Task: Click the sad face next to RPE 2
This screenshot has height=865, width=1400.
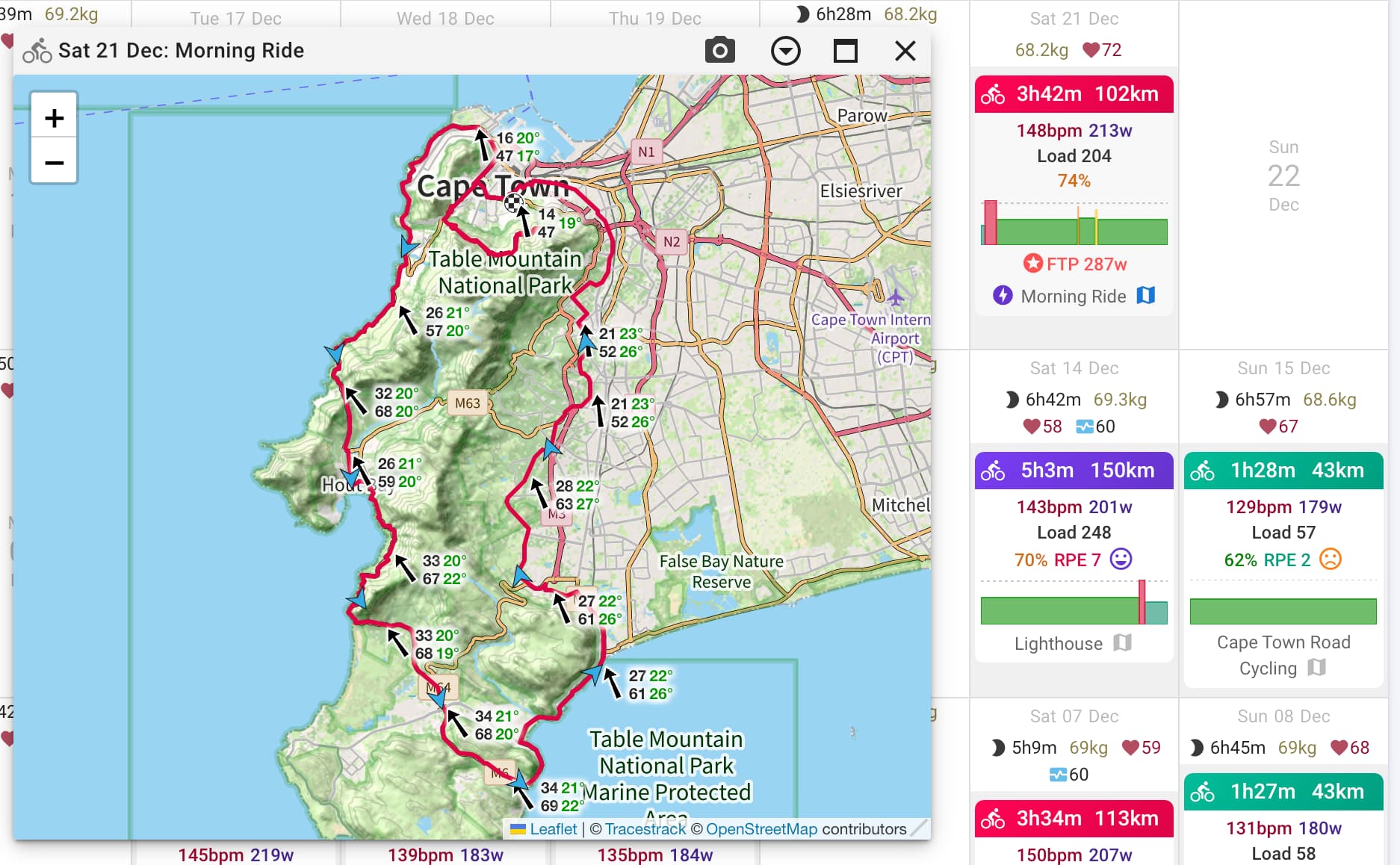Action: pyautogui.click(x=1331, y=559)
